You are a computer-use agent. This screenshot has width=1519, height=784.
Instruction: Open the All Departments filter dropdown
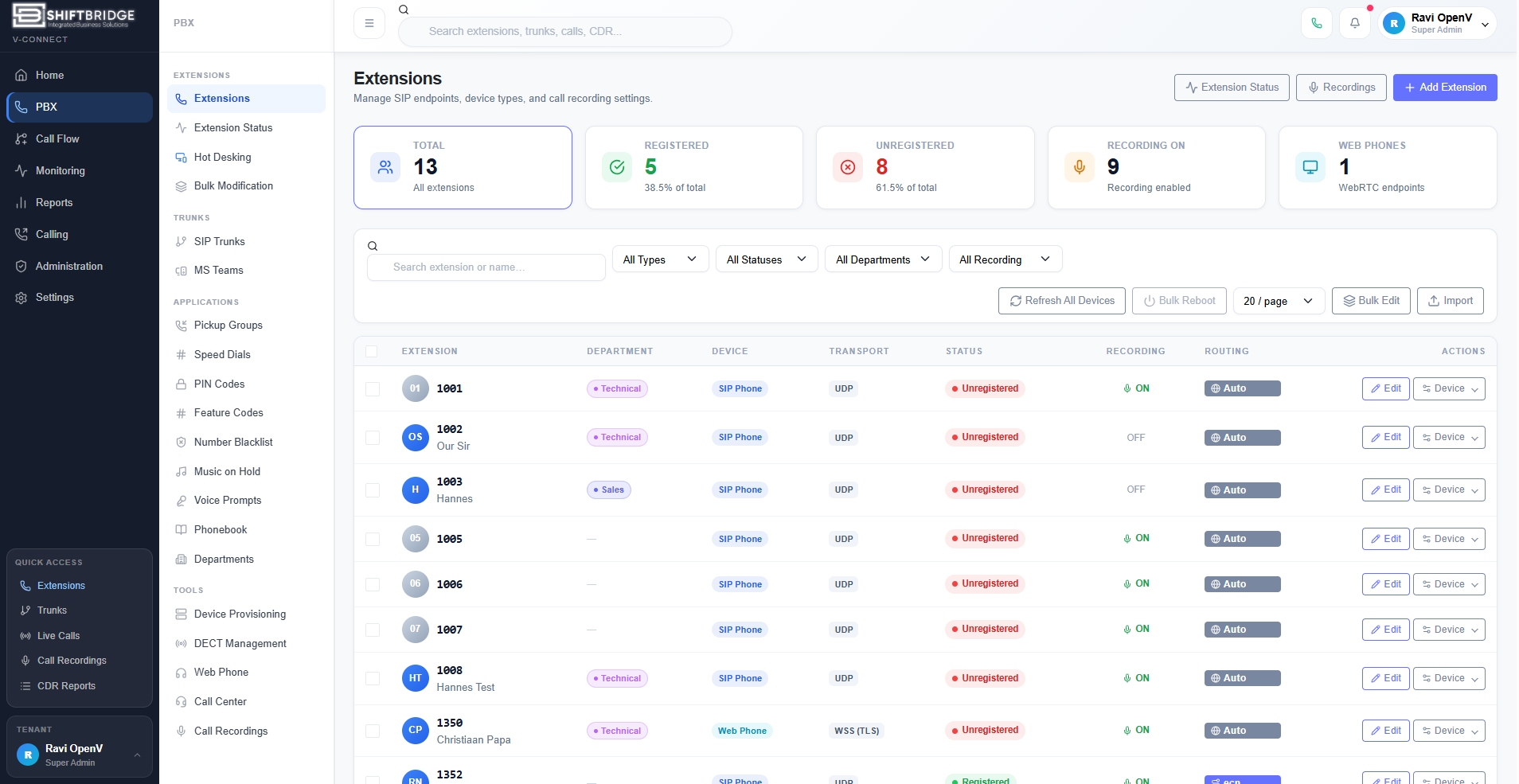point(883,259)
